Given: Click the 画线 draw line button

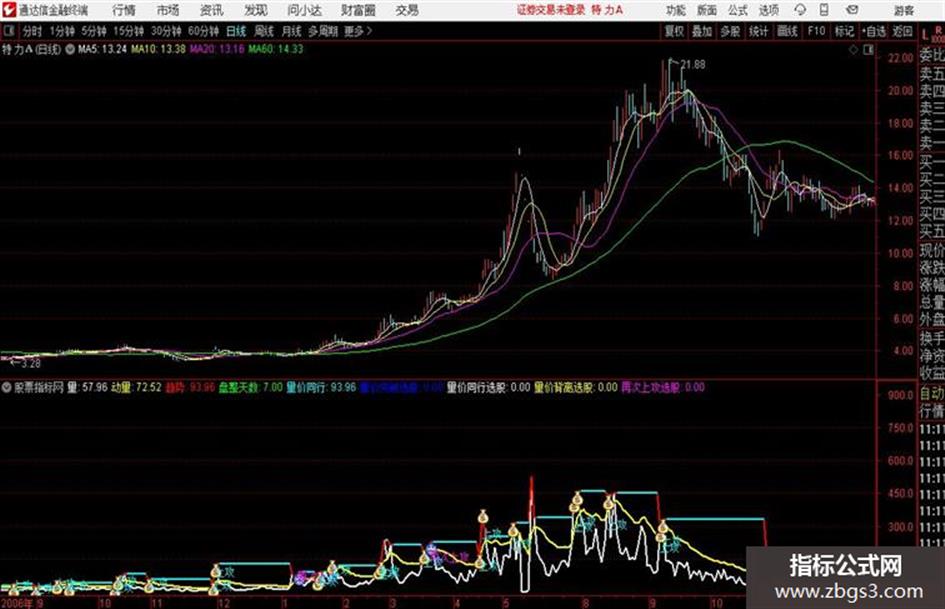Looking at the screenshot, I should click(x=787, y=31).
